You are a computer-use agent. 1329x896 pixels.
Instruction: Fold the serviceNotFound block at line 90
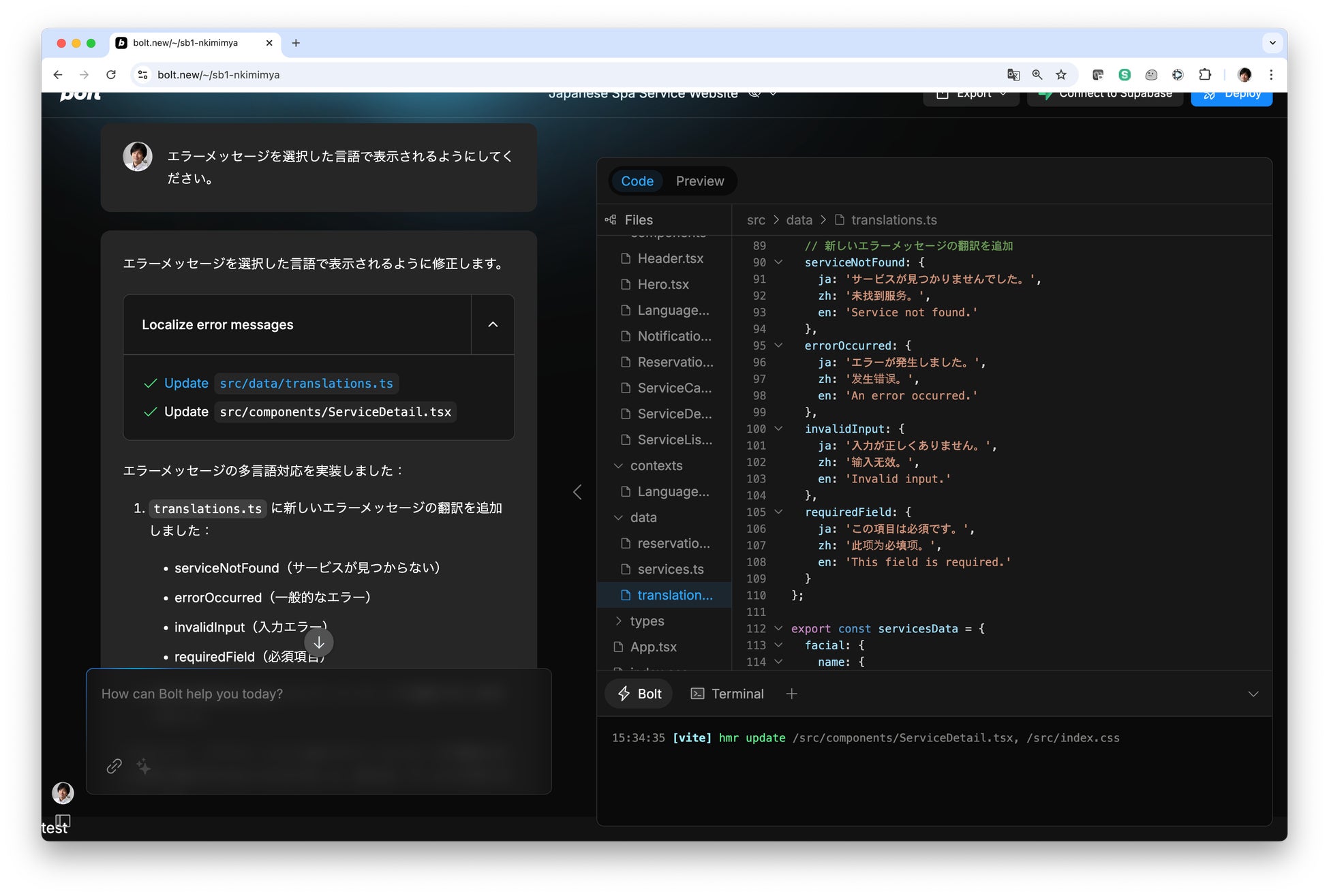pyautogui.click(x=778, y=262)
